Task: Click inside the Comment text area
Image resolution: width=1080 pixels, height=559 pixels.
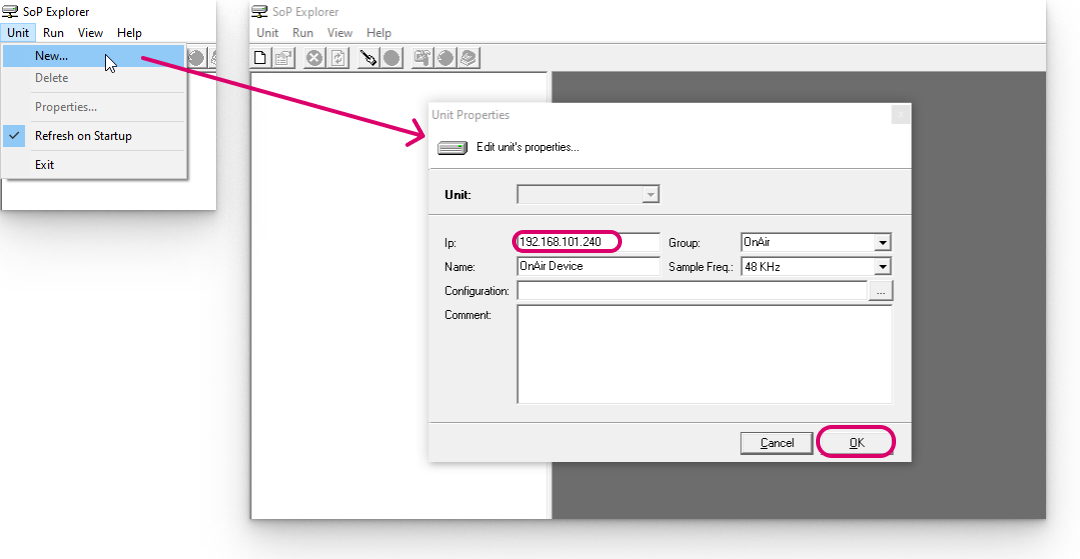Action: [703, 354]
